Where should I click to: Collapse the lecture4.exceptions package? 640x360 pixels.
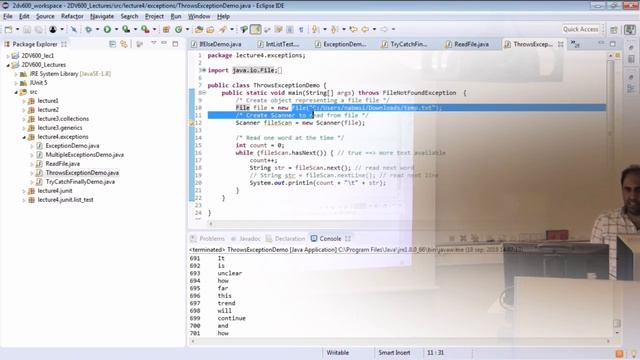click(x=24, y=137)
